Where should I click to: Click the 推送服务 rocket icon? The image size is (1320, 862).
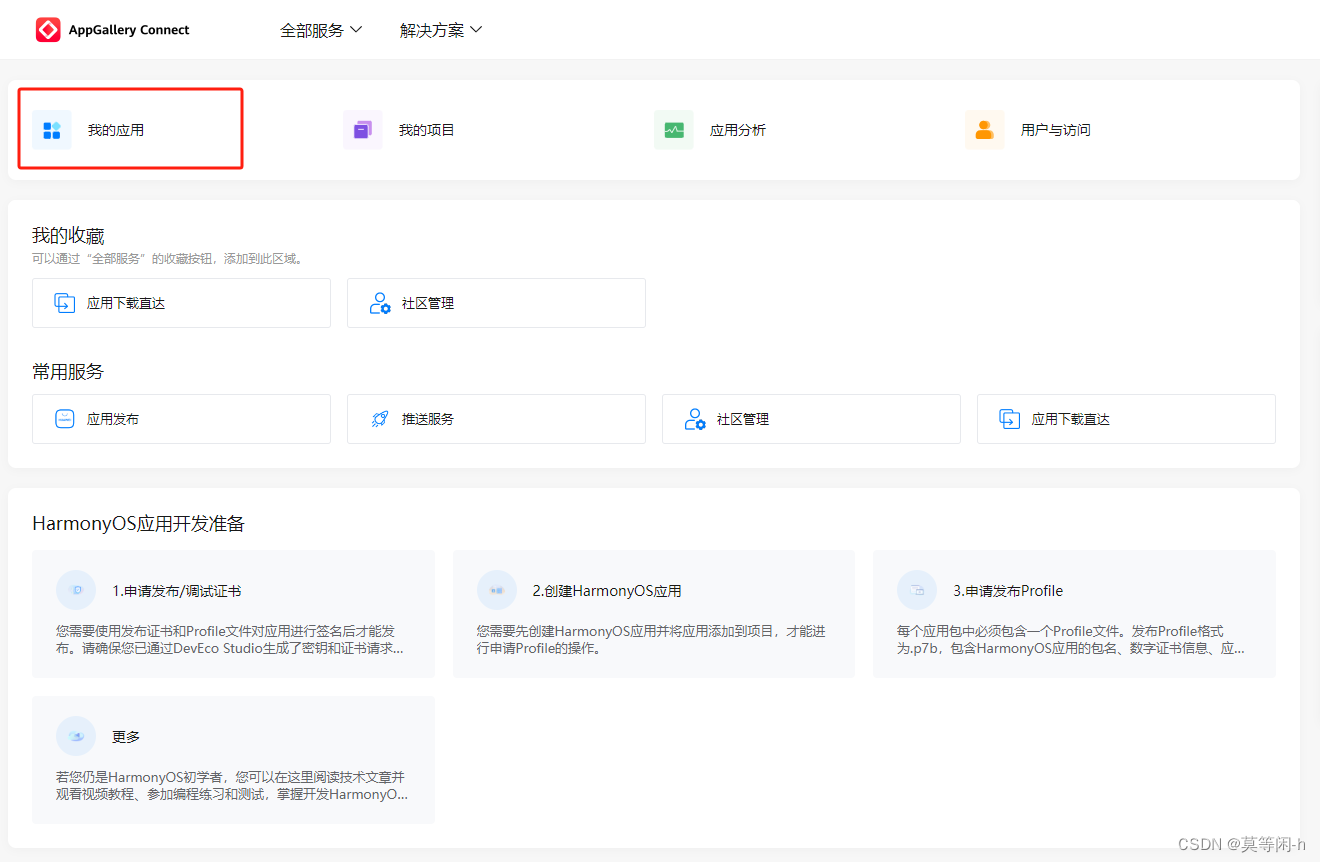click(380, 419)
